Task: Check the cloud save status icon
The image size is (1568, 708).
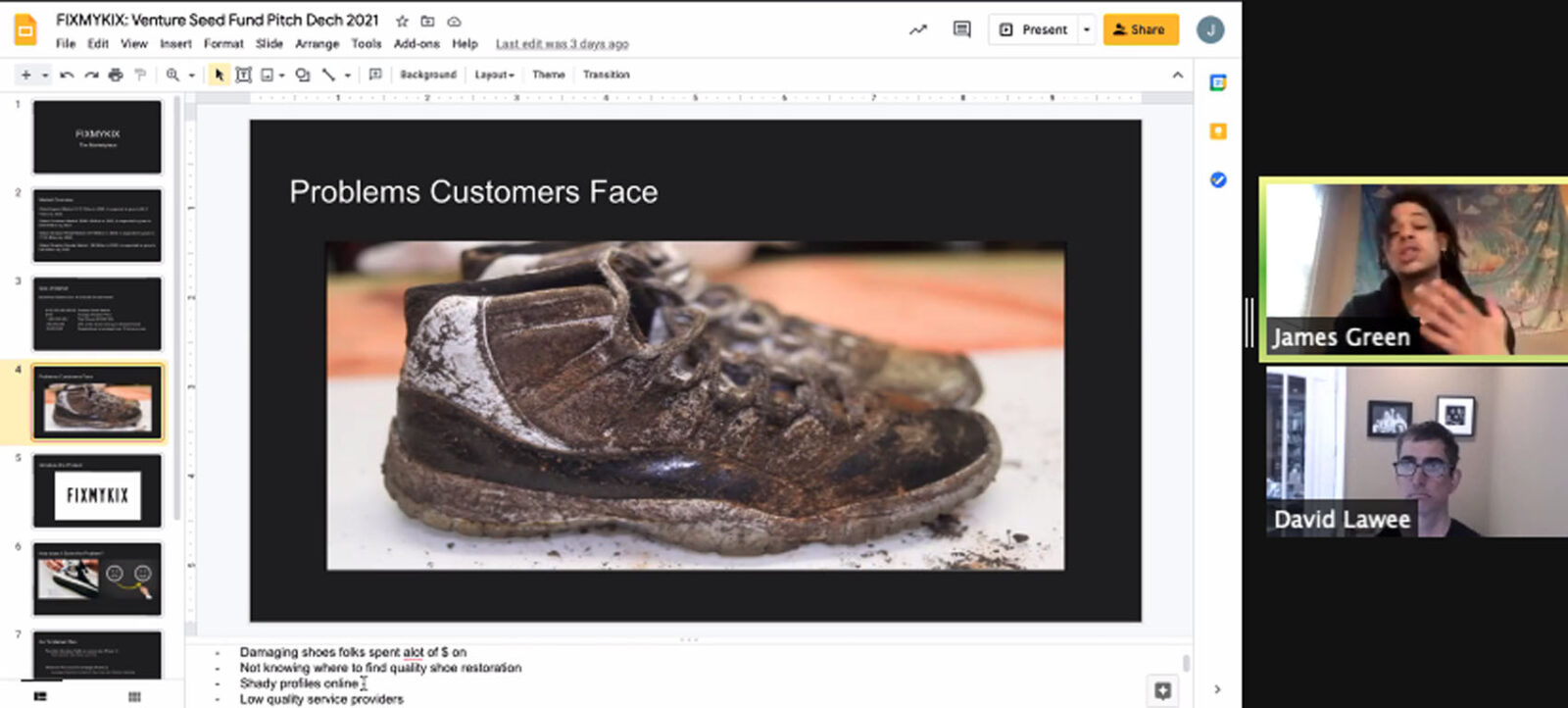Action: click(455, 21)
